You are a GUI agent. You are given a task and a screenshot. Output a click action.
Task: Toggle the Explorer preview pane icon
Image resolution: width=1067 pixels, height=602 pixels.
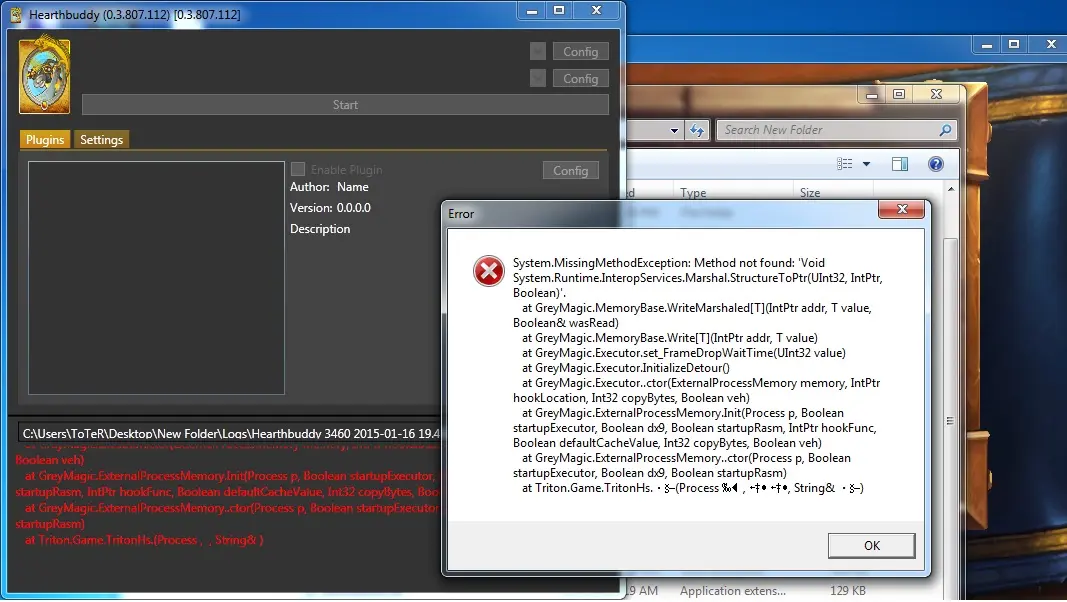click(900, 164)
